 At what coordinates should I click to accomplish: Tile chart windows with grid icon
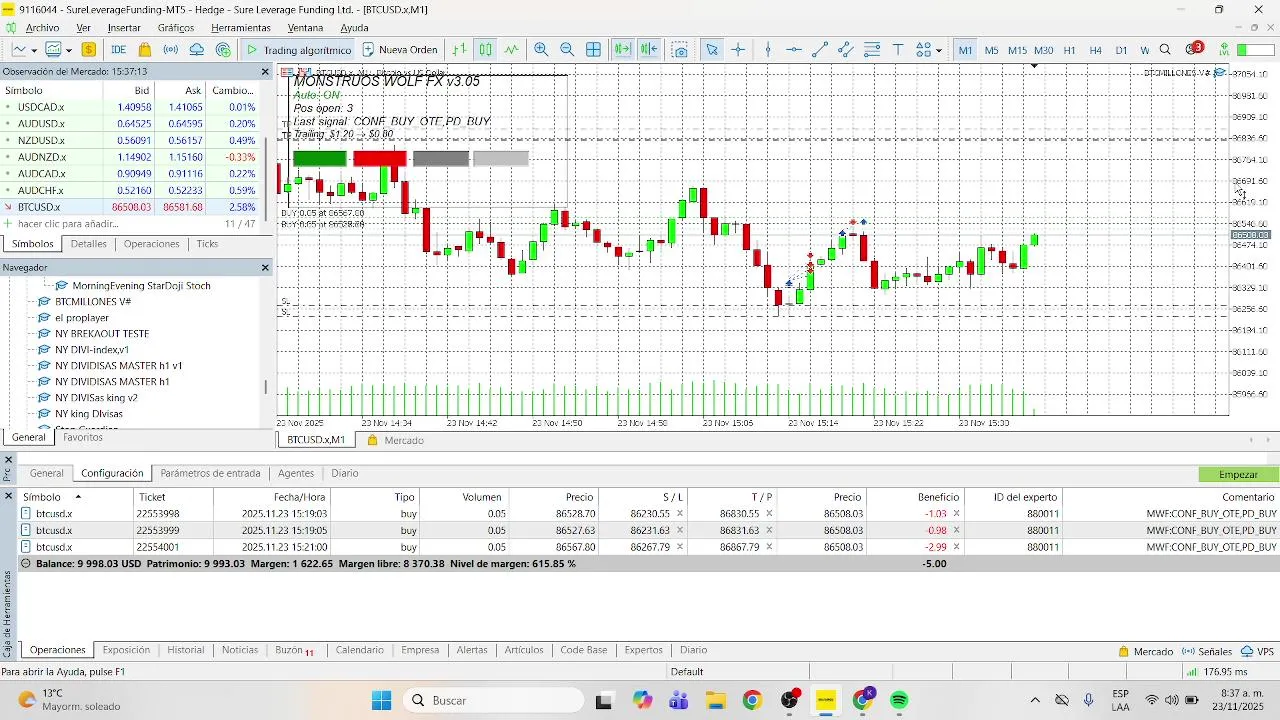[593, 49]
